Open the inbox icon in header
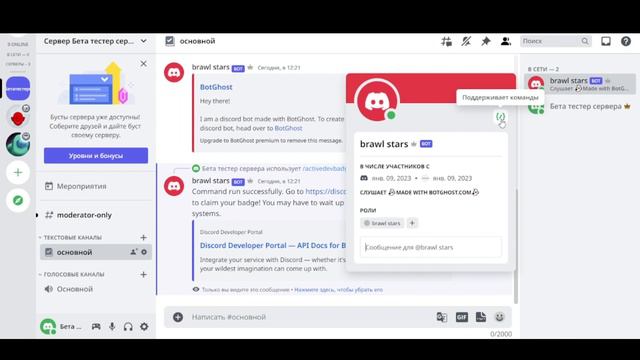 pos(606,41)
